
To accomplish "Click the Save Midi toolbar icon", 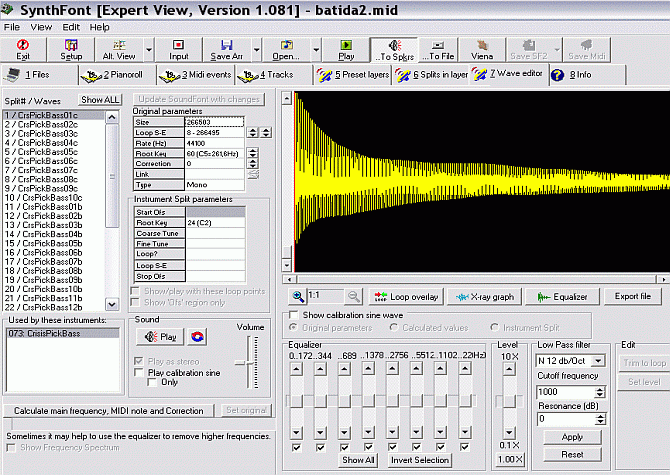I will [587, 50].
